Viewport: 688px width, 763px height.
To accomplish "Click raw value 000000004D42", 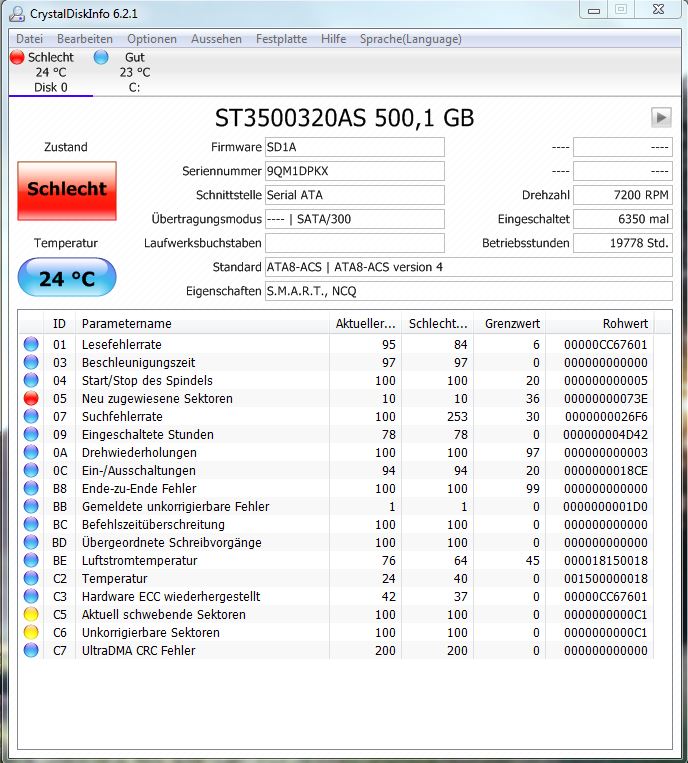I will [x=606, y=435].
